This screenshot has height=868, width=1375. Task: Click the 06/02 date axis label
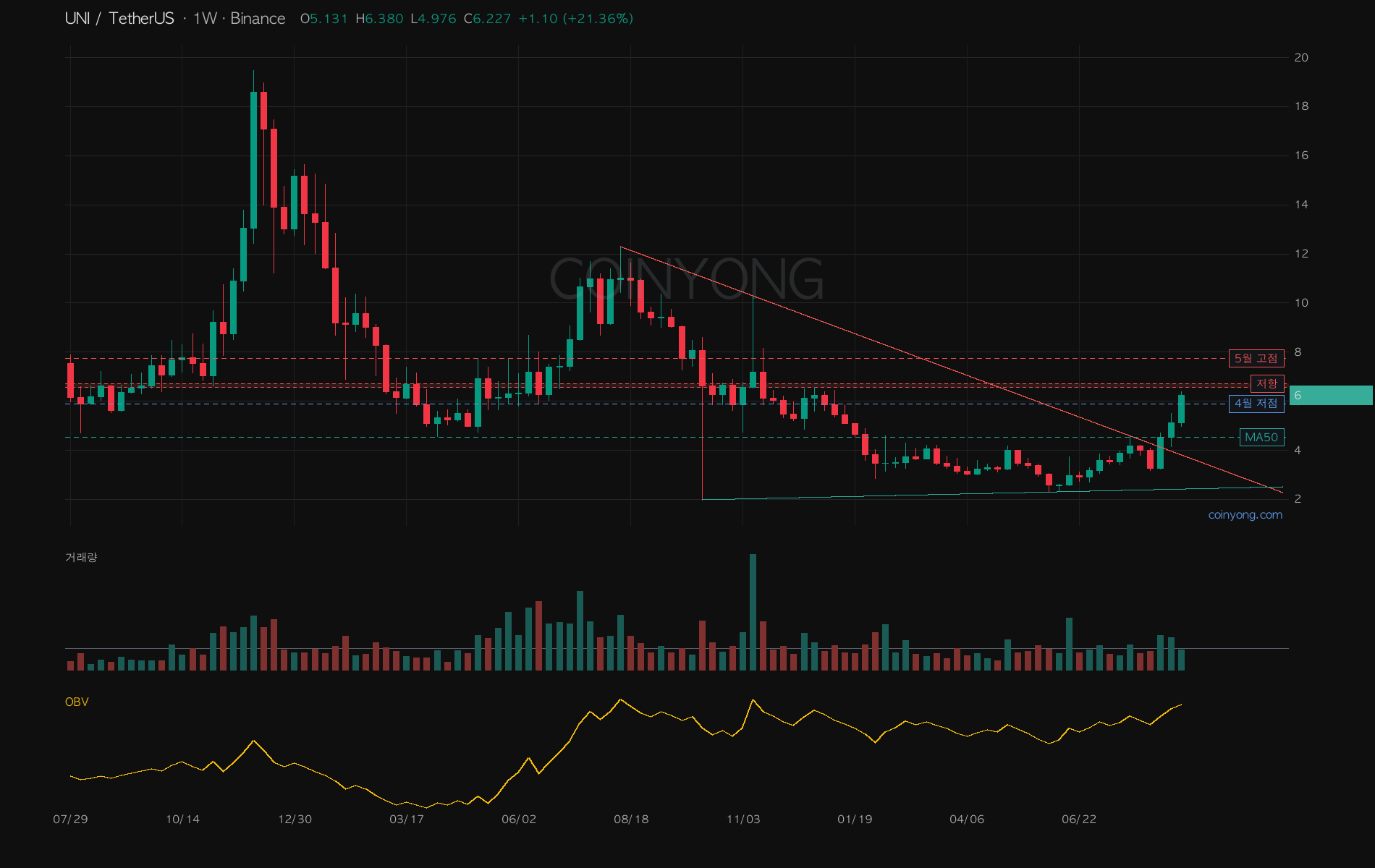click(x=519, y=819)
